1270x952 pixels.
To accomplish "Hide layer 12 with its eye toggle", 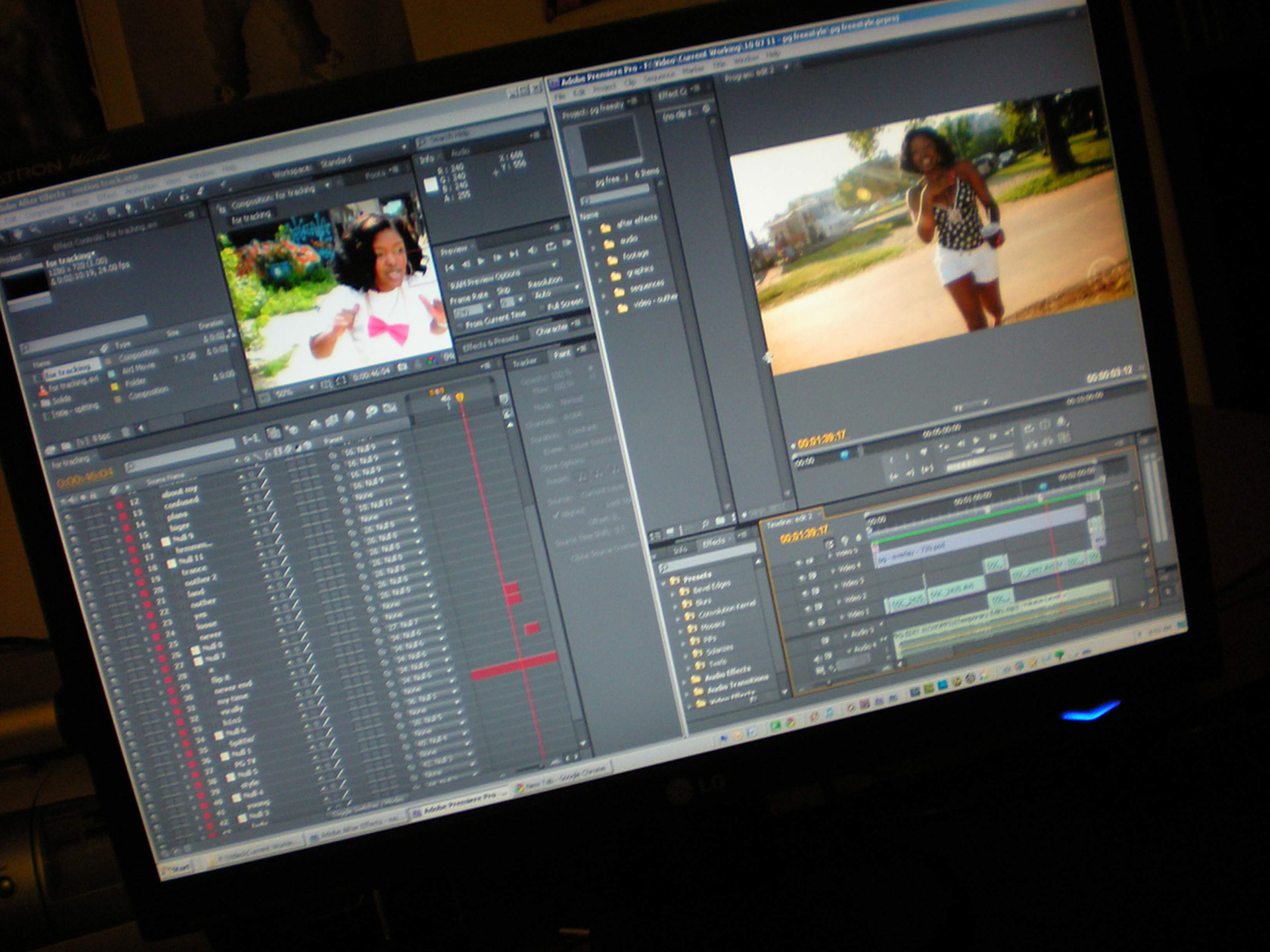I will point(67,518).
